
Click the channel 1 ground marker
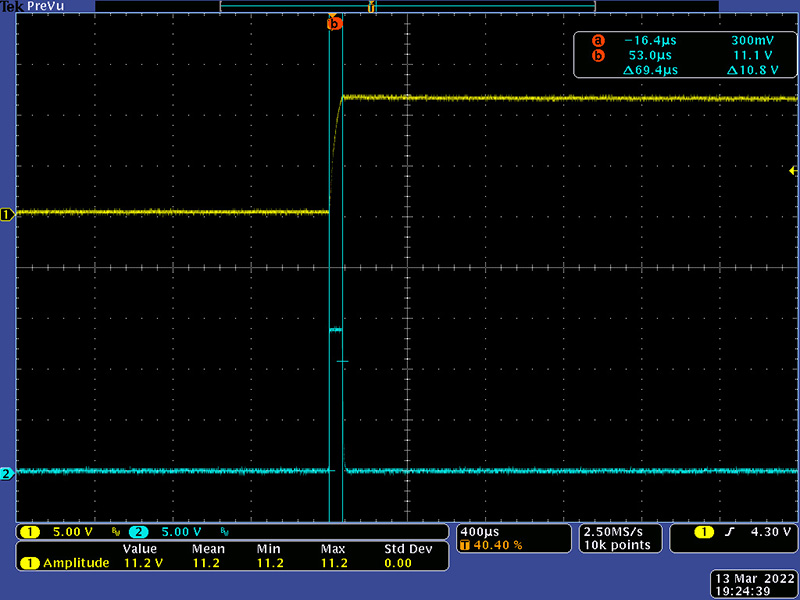point(7,214)
